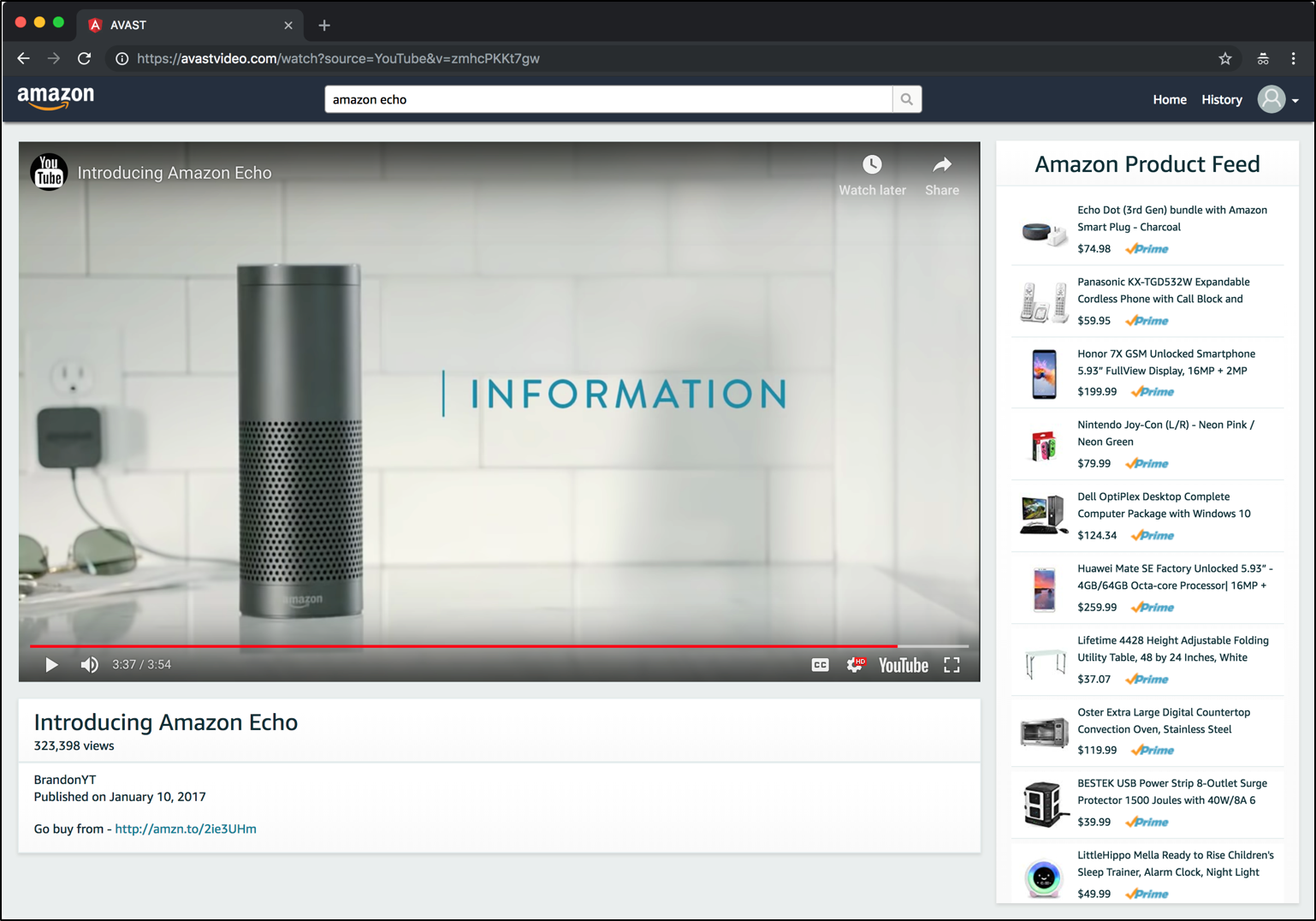This screenshot has height=921, width=1316.
Task: Expand the account dropdown arrow
Action: coord(1295,101)
